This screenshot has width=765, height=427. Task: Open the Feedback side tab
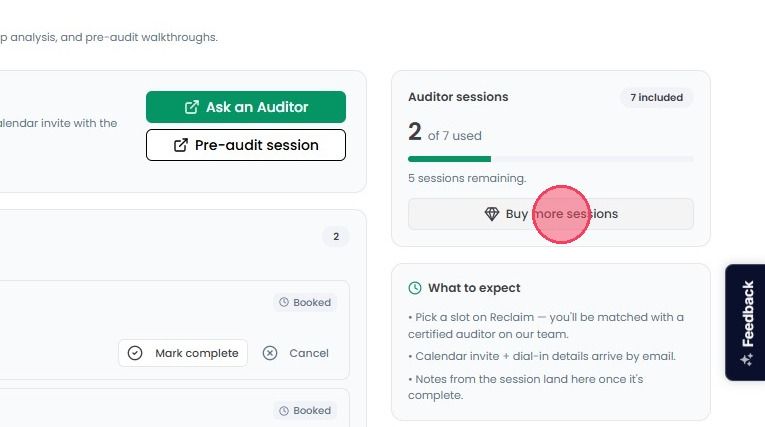(x=745, y=322)
